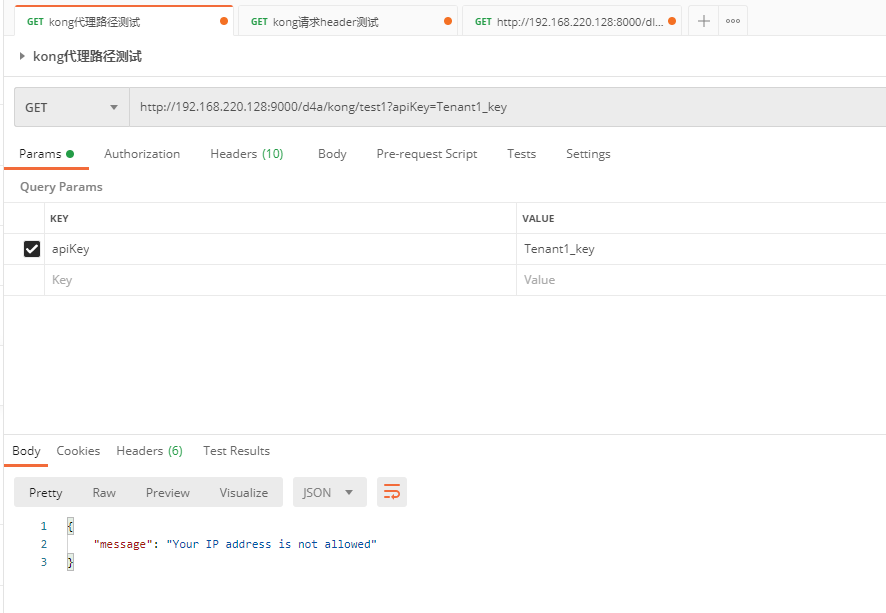Select Visualize response view
886x613 pixels.
244,493
